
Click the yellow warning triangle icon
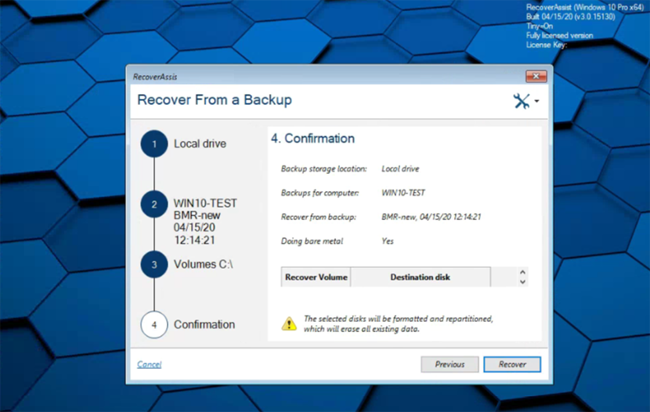(x=289, y=324)
